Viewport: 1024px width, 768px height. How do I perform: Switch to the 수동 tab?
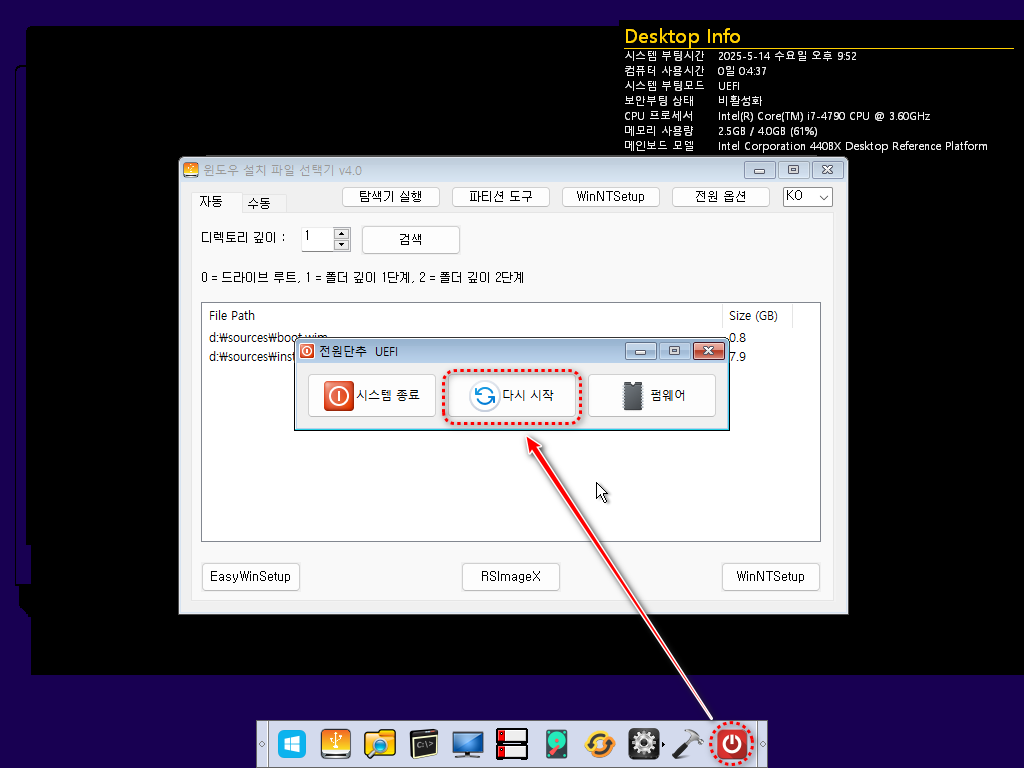click(x=259, y=203)
